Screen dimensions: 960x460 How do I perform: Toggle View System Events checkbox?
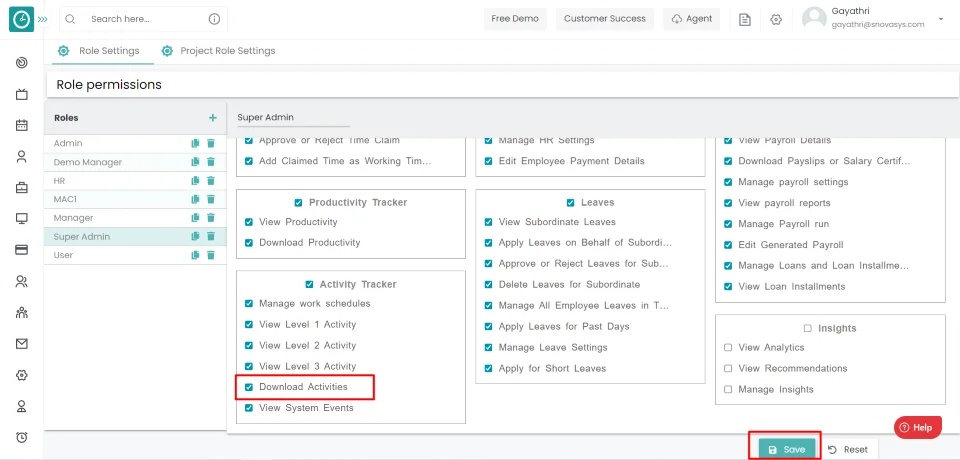tap(249, 408)
